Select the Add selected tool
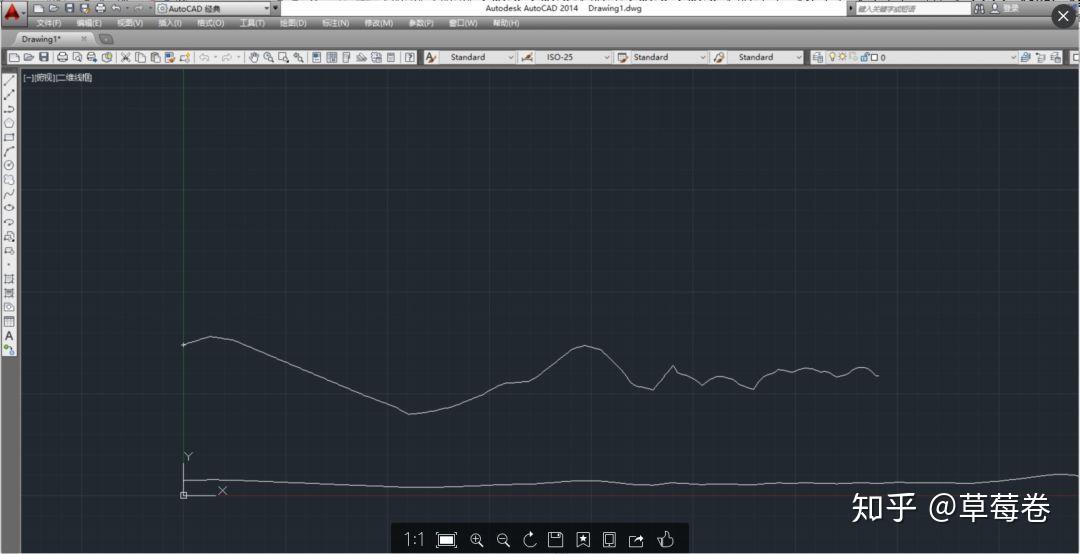 click(9, 349)
